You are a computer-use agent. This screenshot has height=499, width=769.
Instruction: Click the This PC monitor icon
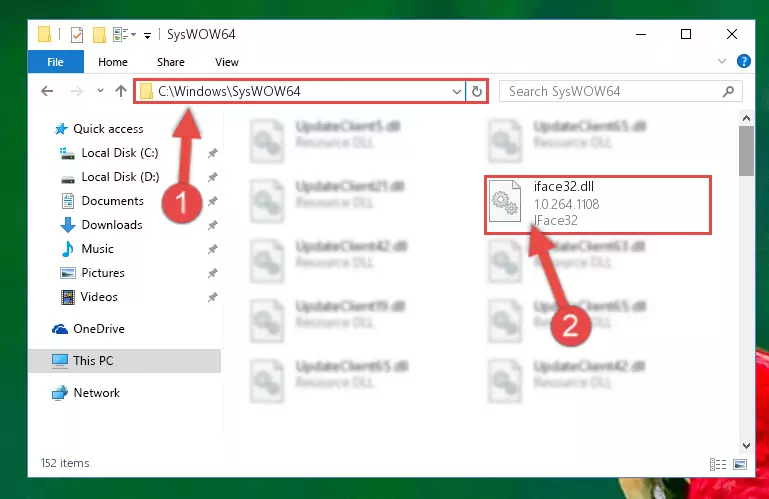tap(60, 361)
